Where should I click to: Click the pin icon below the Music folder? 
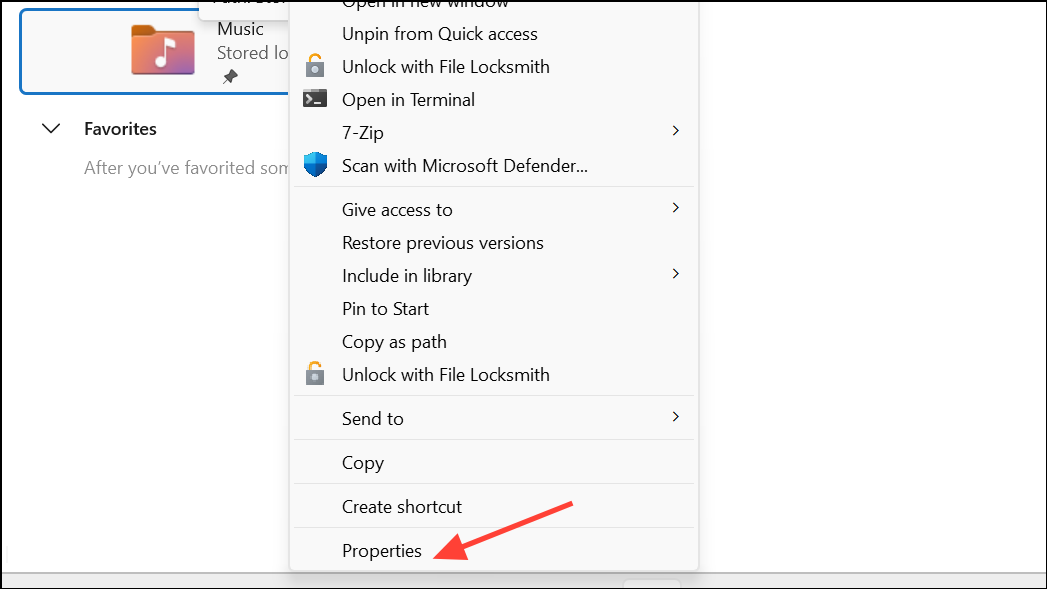[x=230, y=75]
